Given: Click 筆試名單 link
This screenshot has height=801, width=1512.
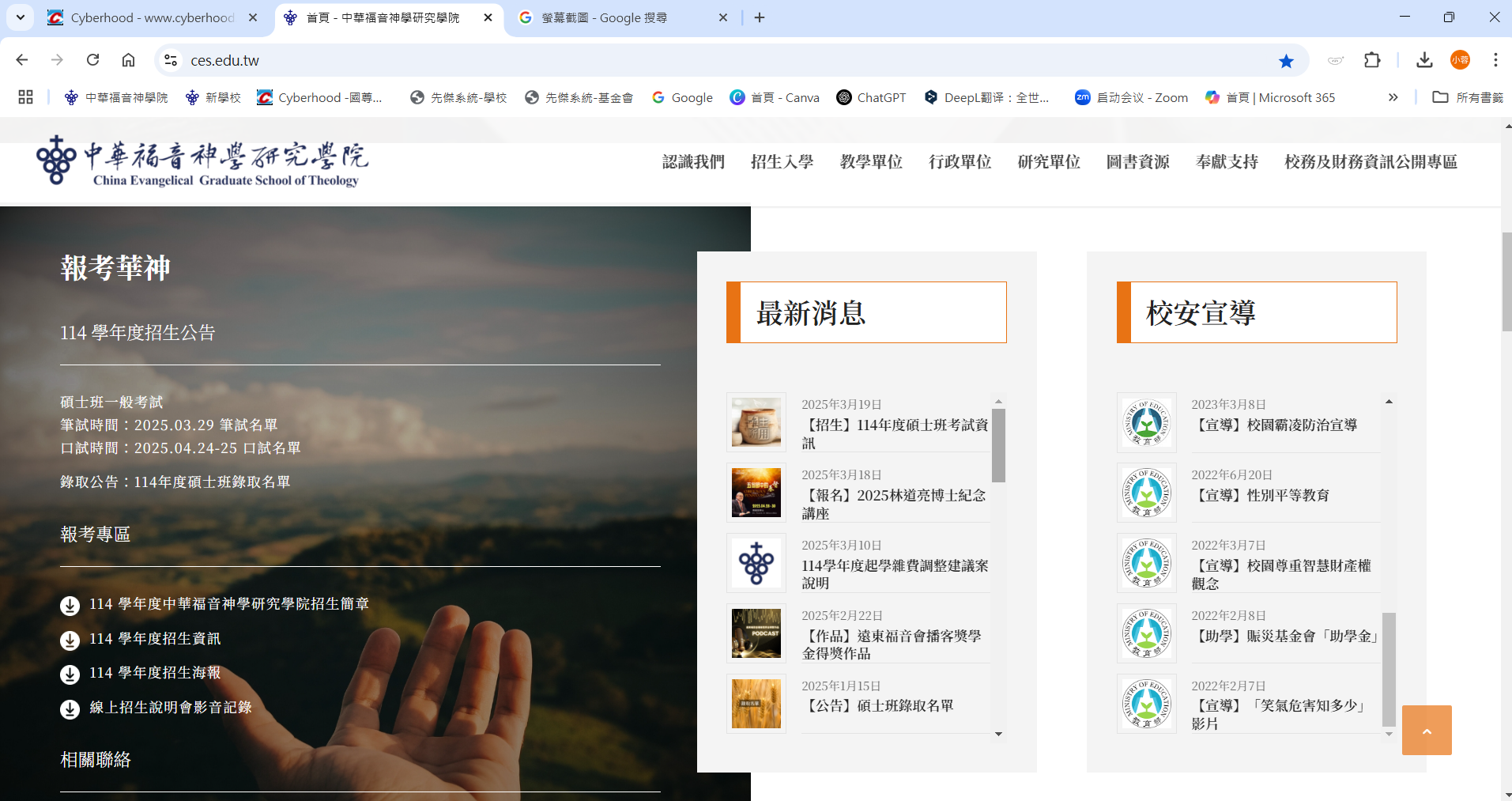Looking at the screenshot, I should 248,425.
